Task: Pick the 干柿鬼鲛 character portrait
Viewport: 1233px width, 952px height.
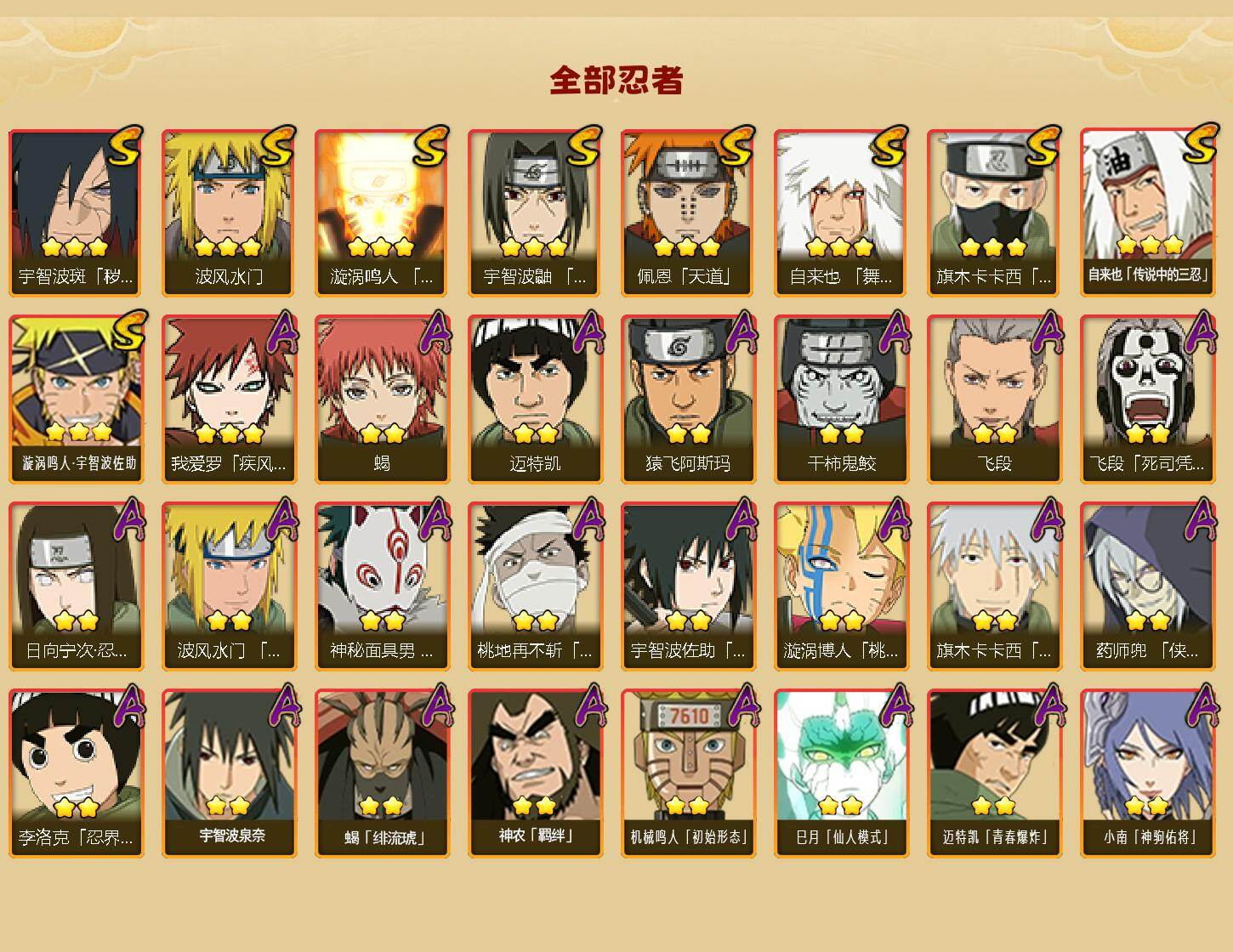Action: pyautogui.click(x=841, y=399)
